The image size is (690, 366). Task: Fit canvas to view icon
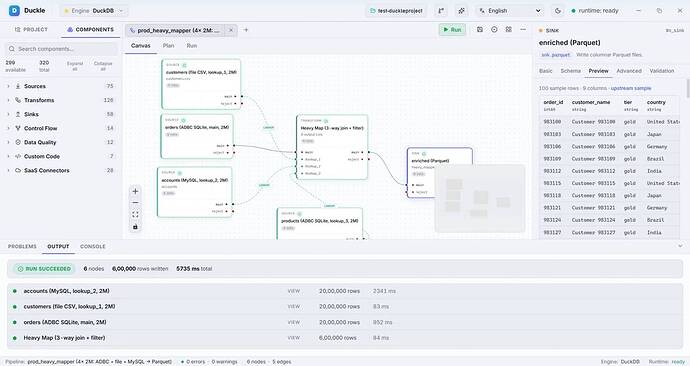click(136, 215)
